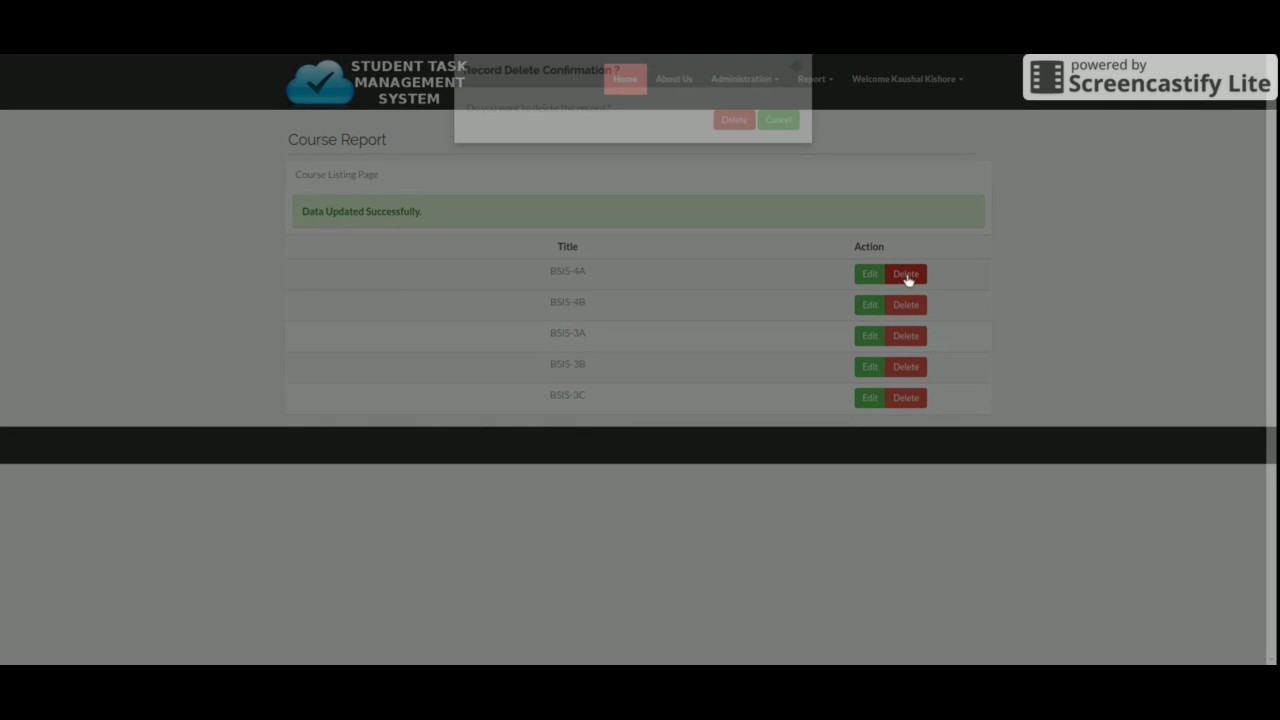This screenshot has width=1280, height=720.
Task: Open the Welcome Kaushal Kishore user menu
Action: (x=907, y=79)
